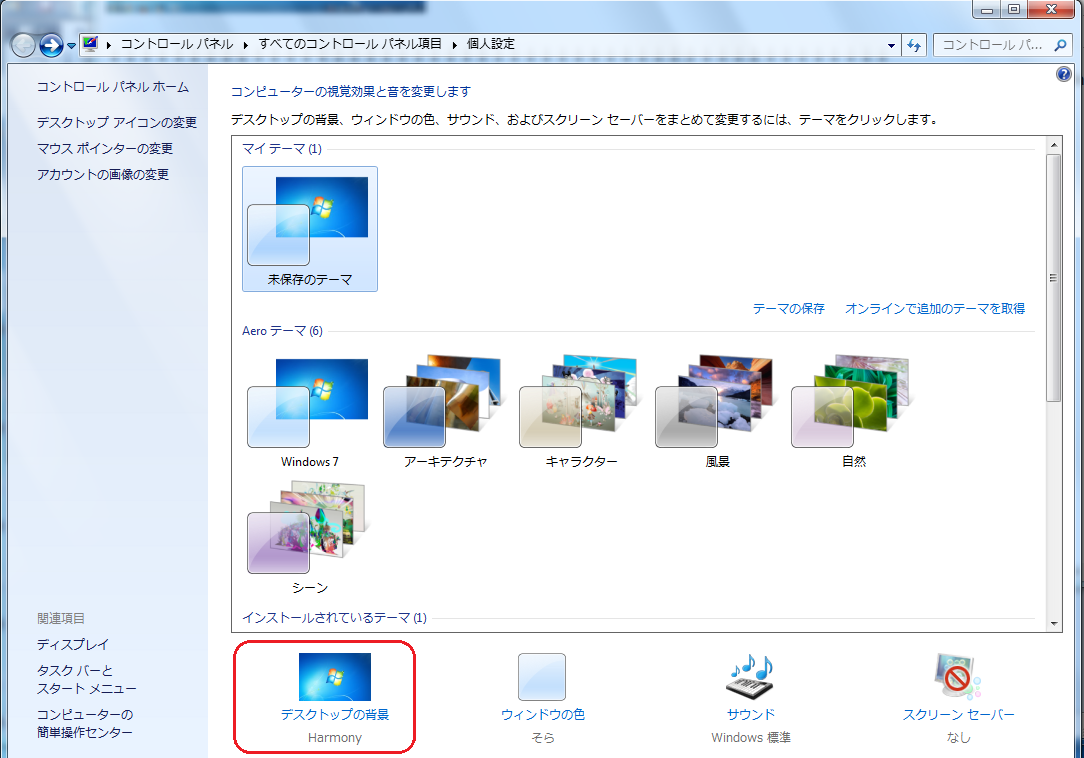Open マウス ポインターの変更 link
1084x758 pixels.
click(x=105, y=149)
